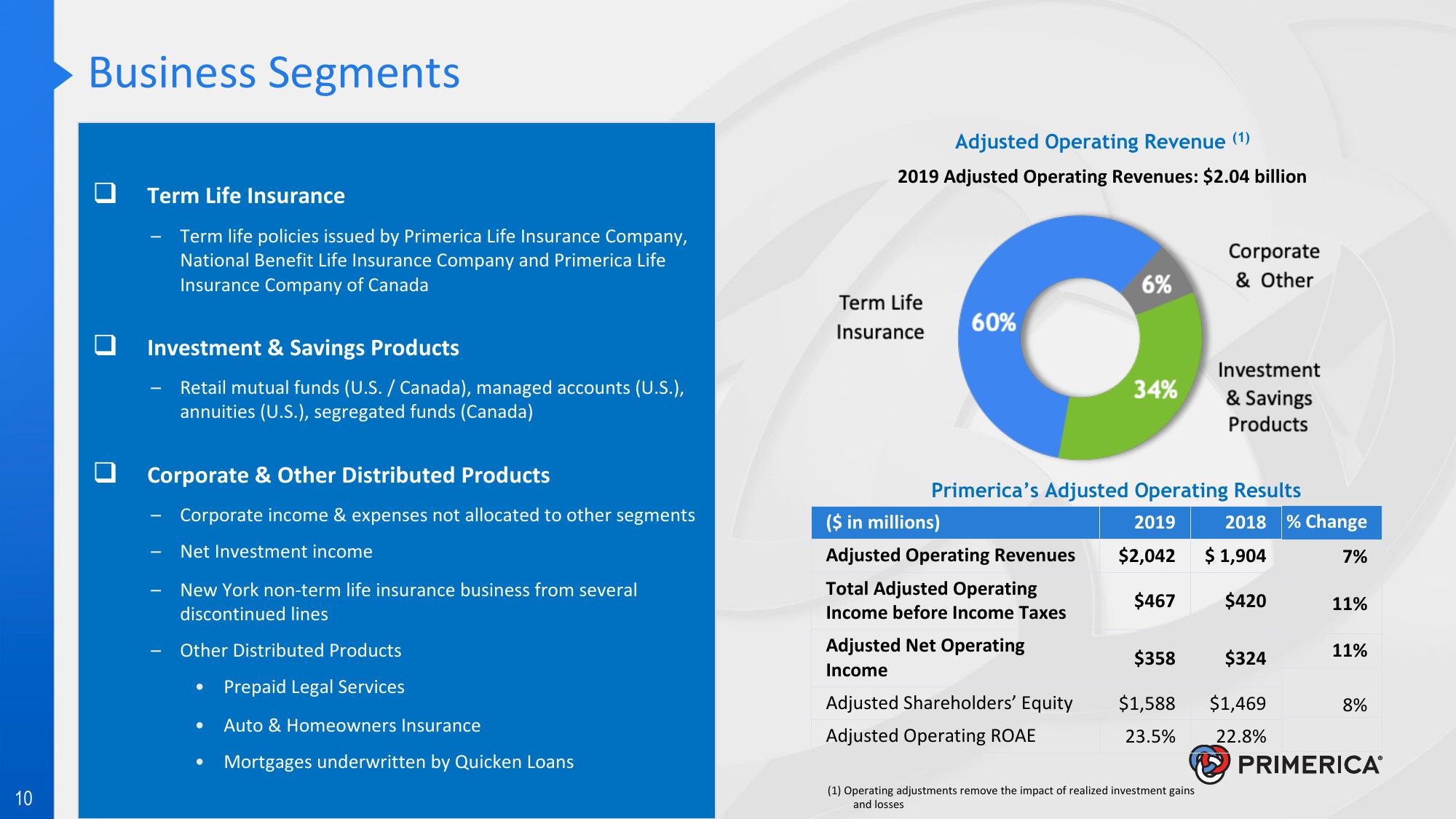Click the Term Life Insurance section heading
The height and width of the screenshot is (819, 1456).
(x=246, y=196)
